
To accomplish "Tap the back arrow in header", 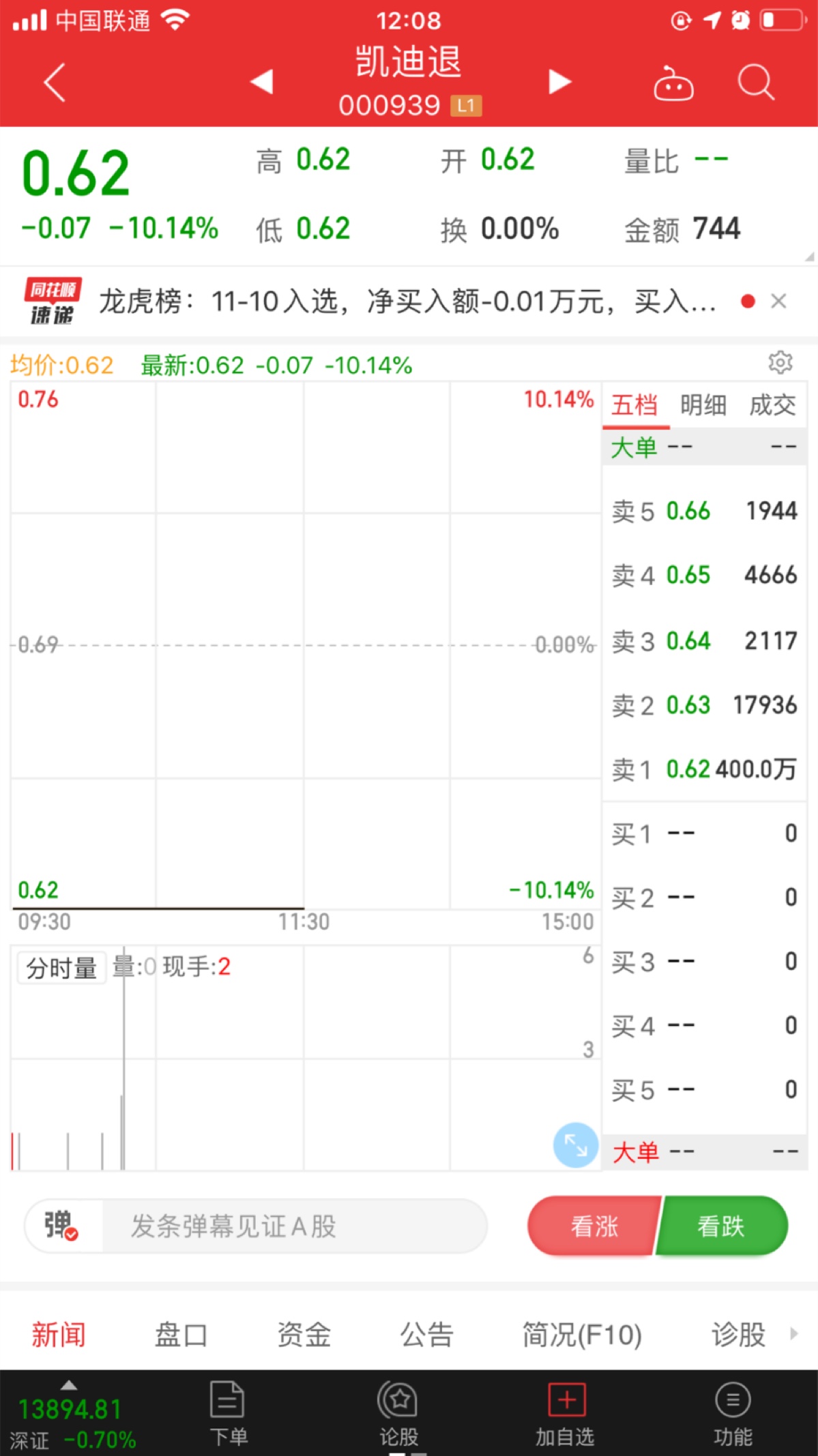I will tap(55, 83).
